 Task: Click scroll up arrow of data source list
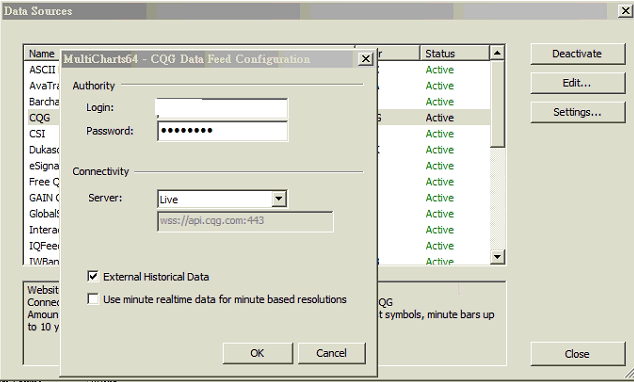point(497,53)
